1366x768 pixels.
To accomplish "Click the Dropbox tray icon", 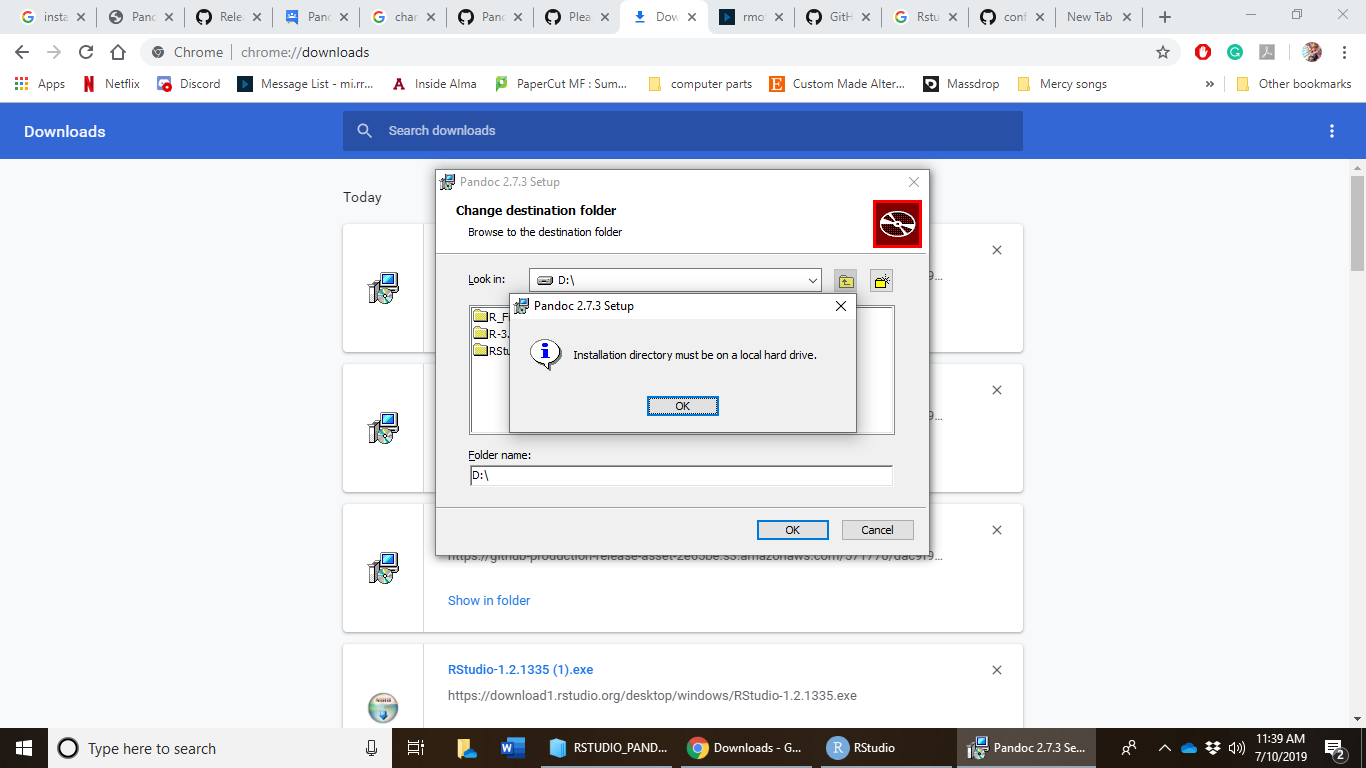I will (1213, 748).
